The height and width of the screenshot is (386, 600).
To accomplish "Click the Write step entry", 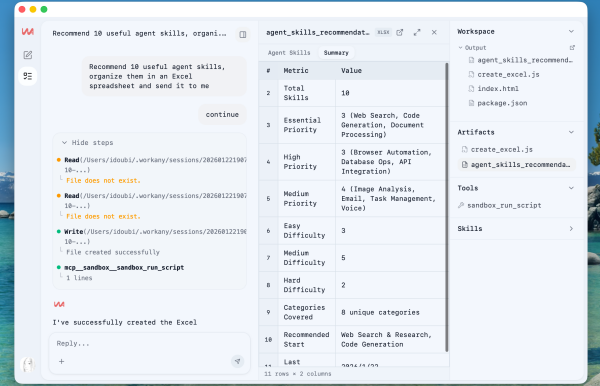I will pyautogui.click(x=152, y=236).
